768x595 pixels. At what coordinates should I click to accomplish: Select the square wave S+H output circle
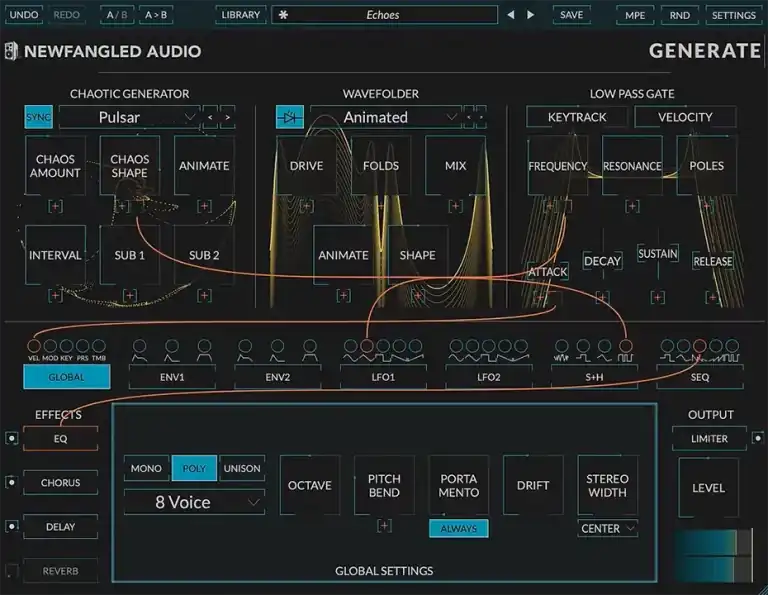coord(625,346)
